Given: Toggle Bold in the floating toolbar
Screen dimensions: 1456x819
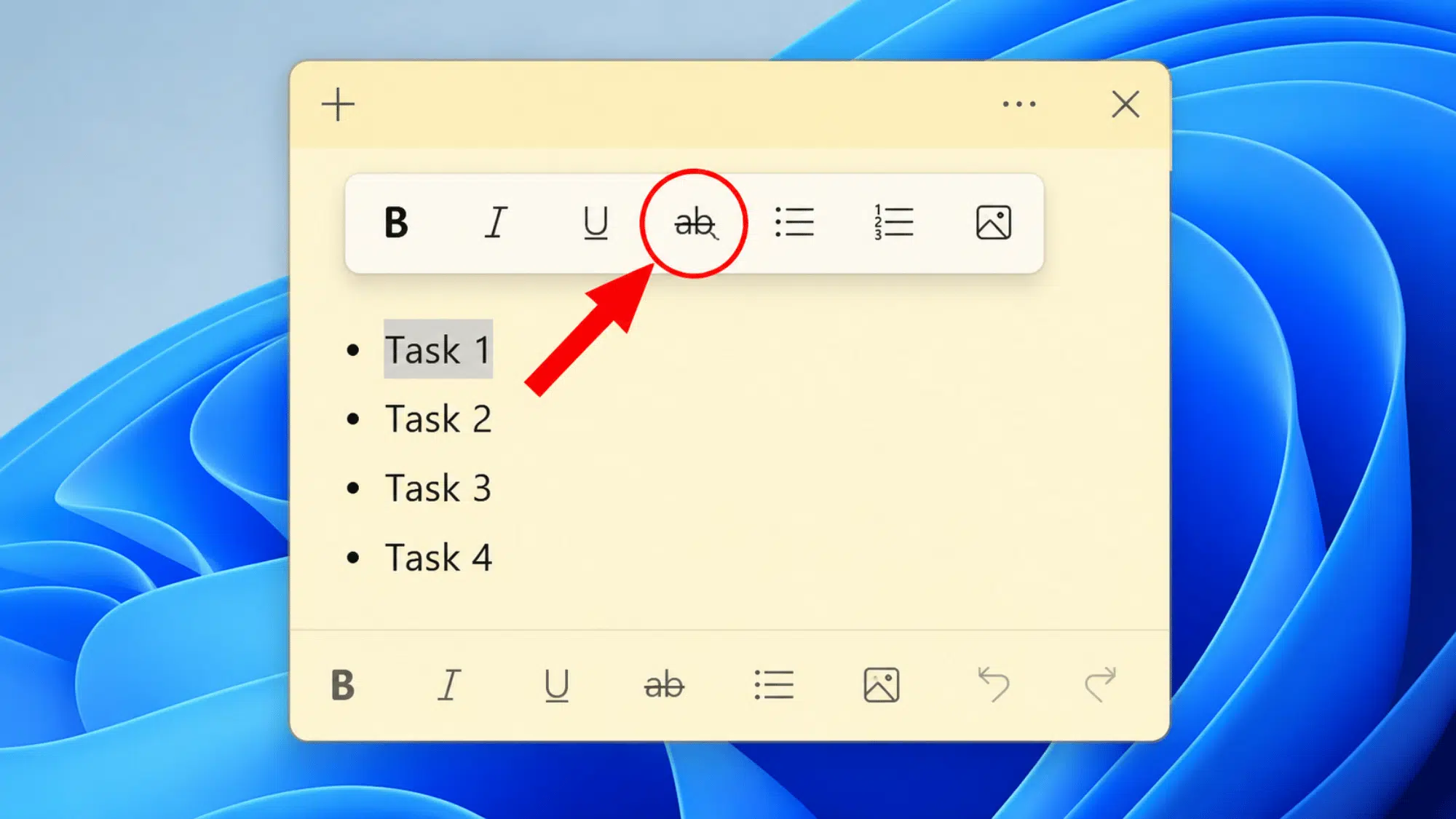Looking at the screenshot, I should pos(396,223).
